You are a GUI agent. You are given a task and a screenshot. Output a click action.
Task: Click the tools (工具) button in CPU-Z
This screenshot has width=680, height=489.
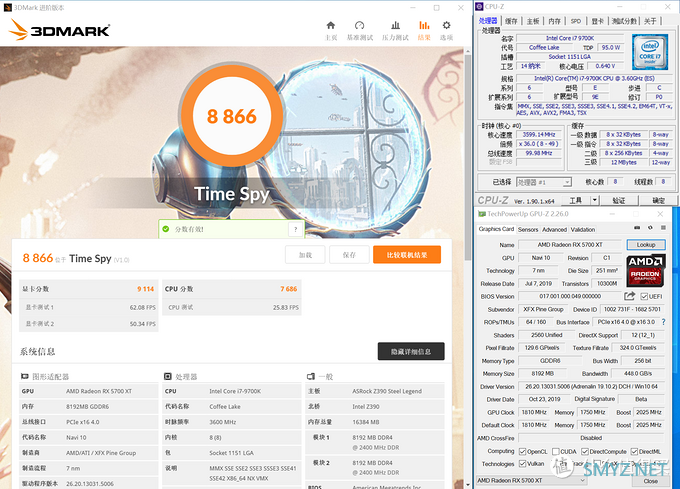click(x=575, y=200)
